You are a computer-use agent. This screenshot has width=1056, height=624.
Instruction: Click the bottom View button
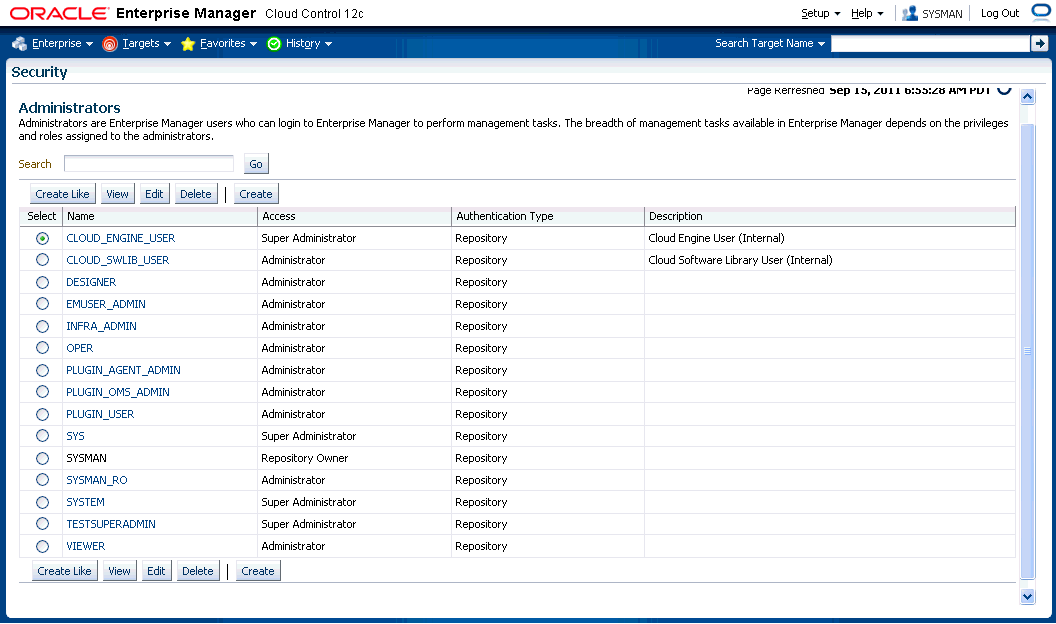click(x=119, y=571)
